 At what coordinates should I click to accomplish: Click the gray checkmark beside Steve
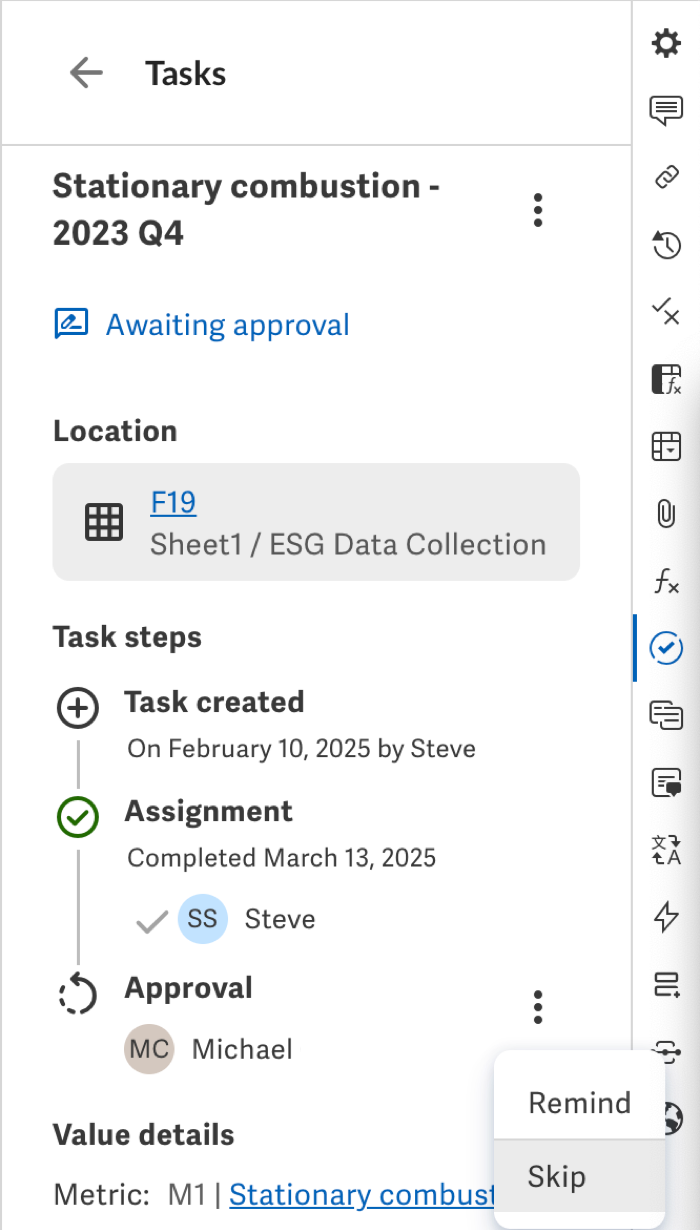click(151, 921)
